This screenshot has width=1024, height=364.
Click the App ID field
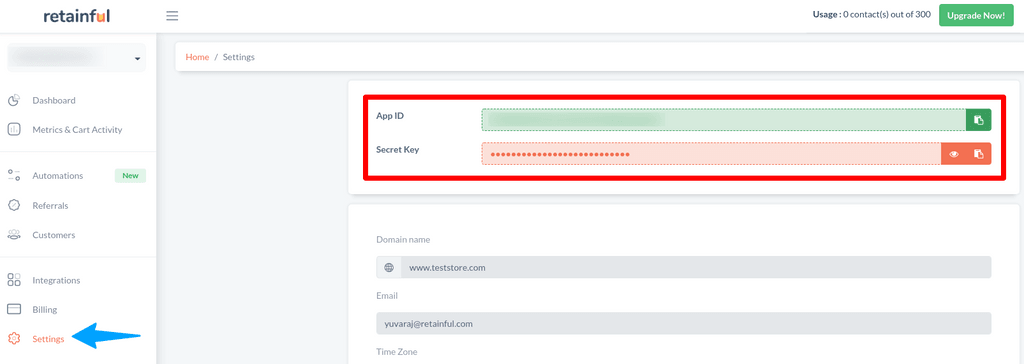pyautogui.click(x=724, y=120)
